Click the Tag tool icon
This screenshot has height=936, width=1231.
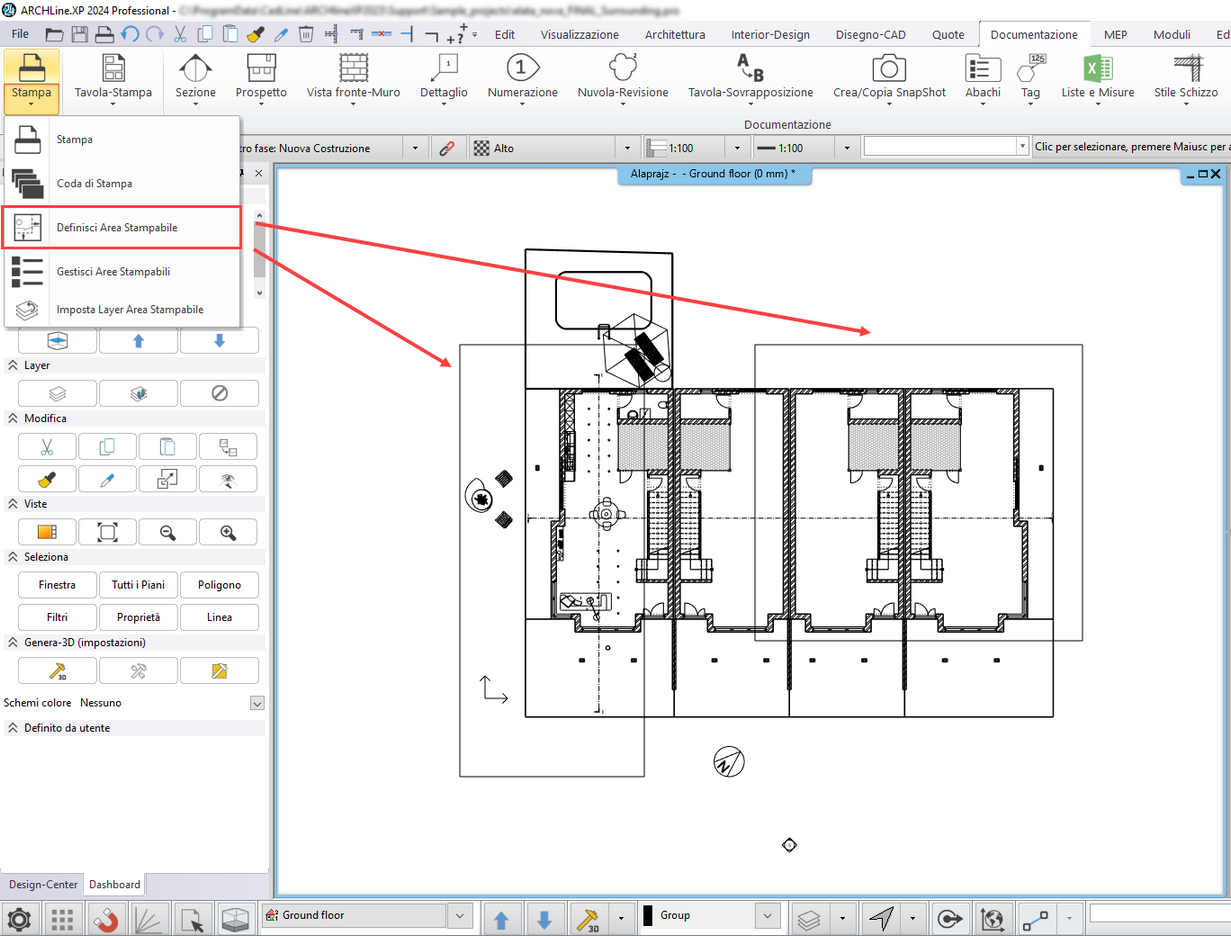pyautogui.click(x=1030, y=68)
